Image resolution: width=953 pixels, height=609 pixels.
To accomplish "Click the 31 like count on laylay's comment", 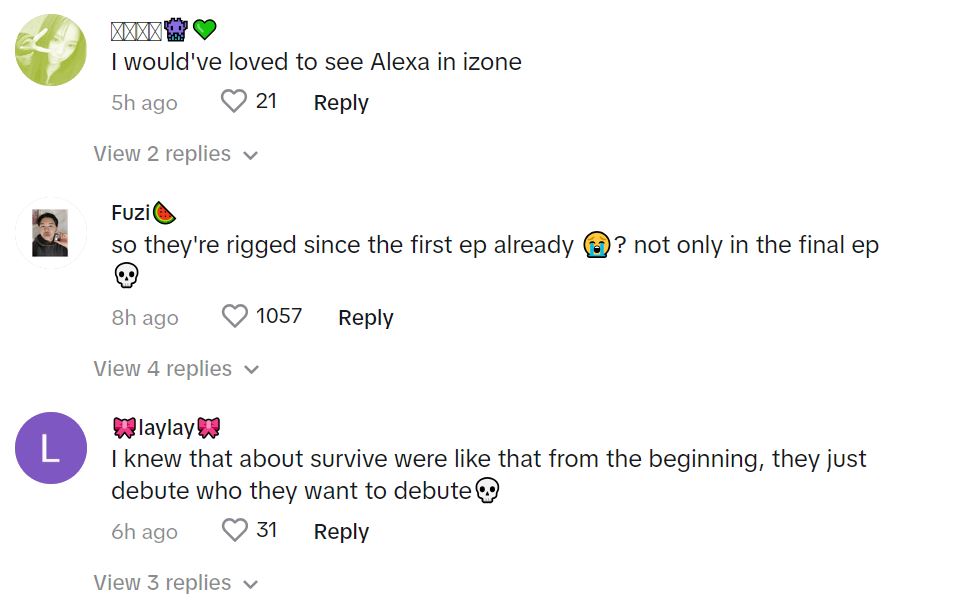I will coord(266,530).
